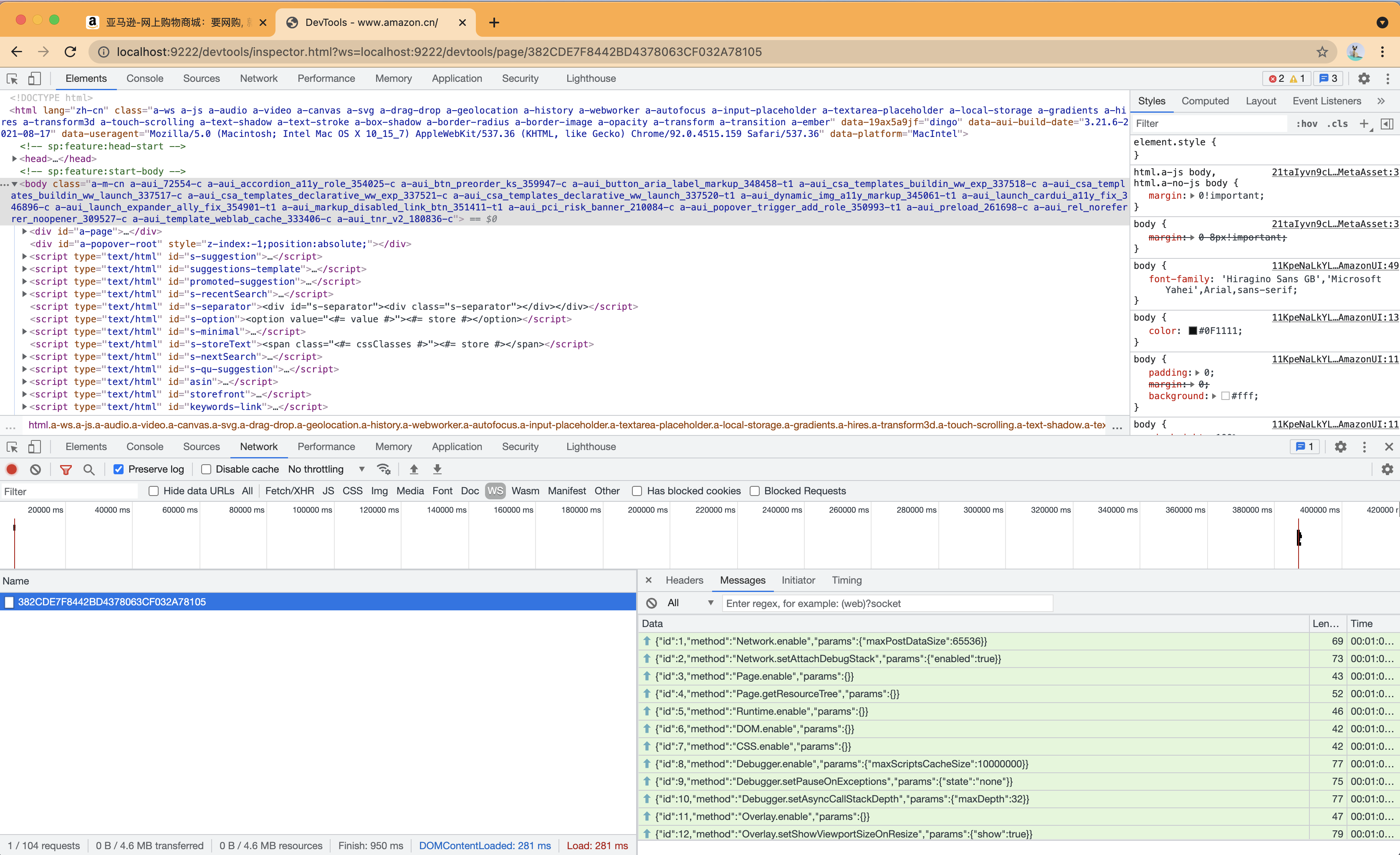Click the browser back arrow
Image resolution: width=1400 pixels, height=855 pixels.
point(16,52)
